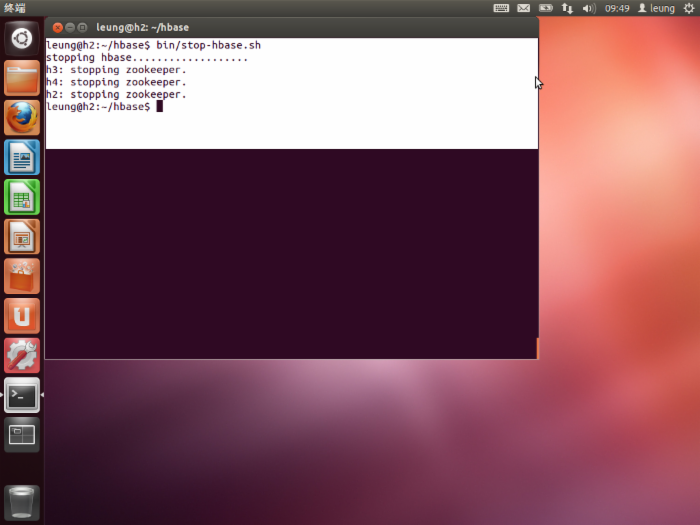700x525 pixels.
Task: Open the Ubuntu Dash home launcher
Action: [x=21, y=38]
